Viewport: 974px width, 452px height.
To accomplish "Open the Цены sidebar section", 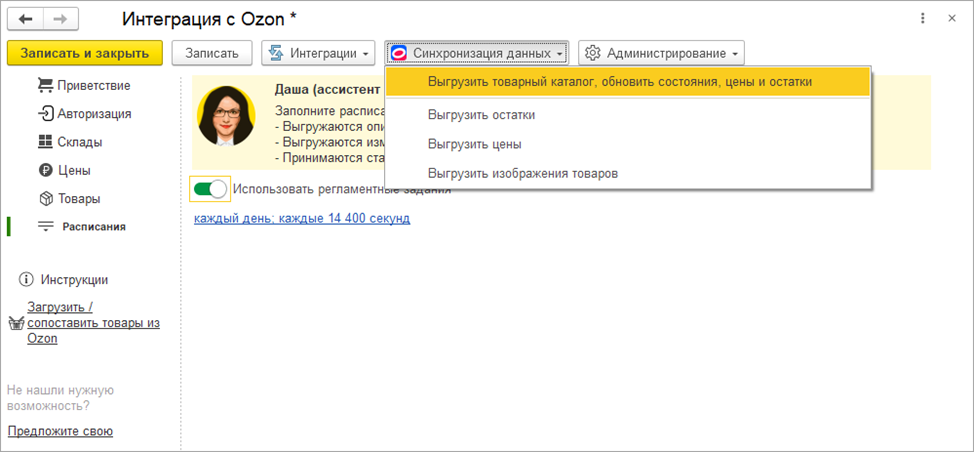I will point(73,170).
